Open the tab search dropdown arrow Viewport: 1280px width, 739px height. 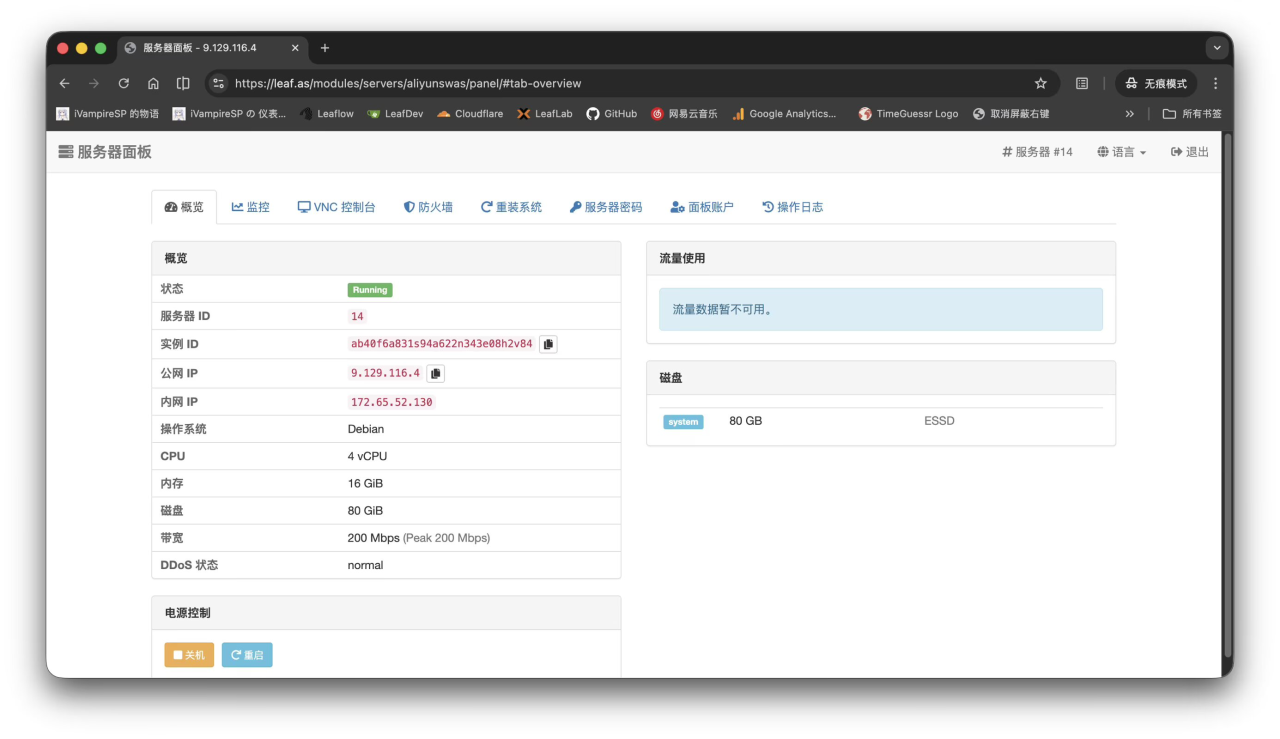point(1217,48)
